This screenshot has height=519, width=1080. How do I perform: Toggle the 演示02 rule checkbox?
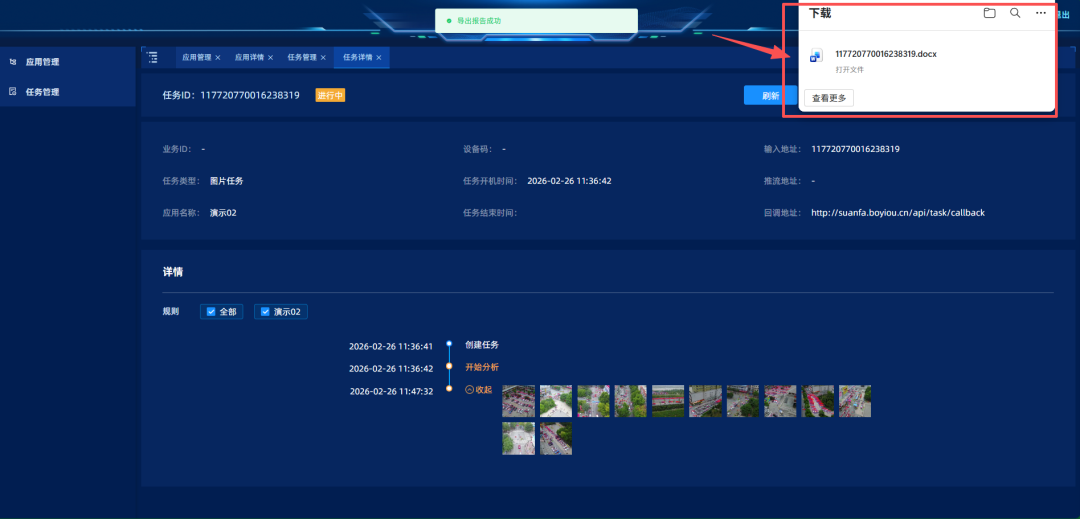pyautogui.click(x=265, y=312)
